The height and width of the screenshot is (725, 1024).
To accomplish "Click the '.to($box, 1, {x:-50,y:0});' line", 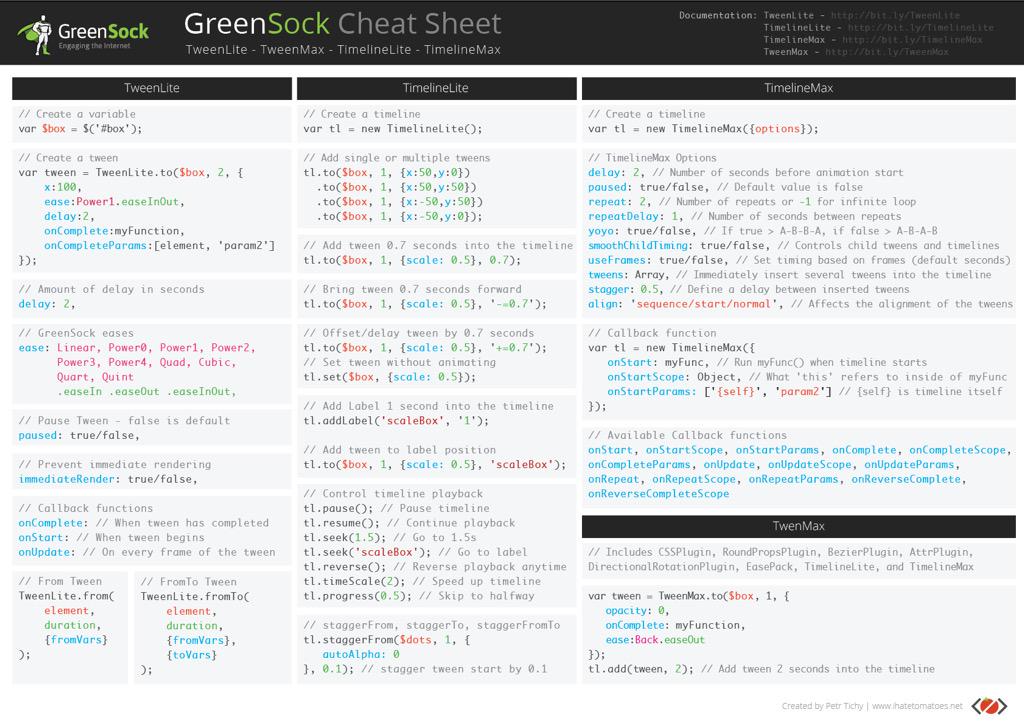I will point(399,217).
